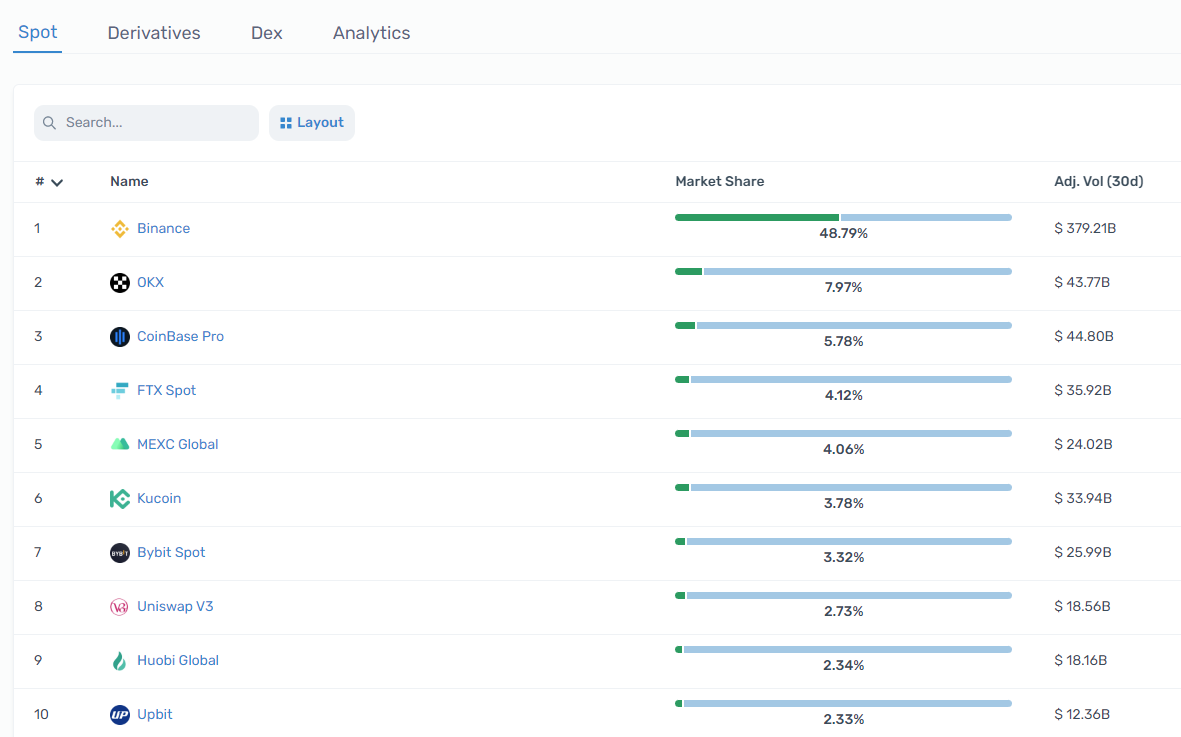
Task: Sort by the Adj. Vol (30d) header
Action: (x=1098, y=181)
